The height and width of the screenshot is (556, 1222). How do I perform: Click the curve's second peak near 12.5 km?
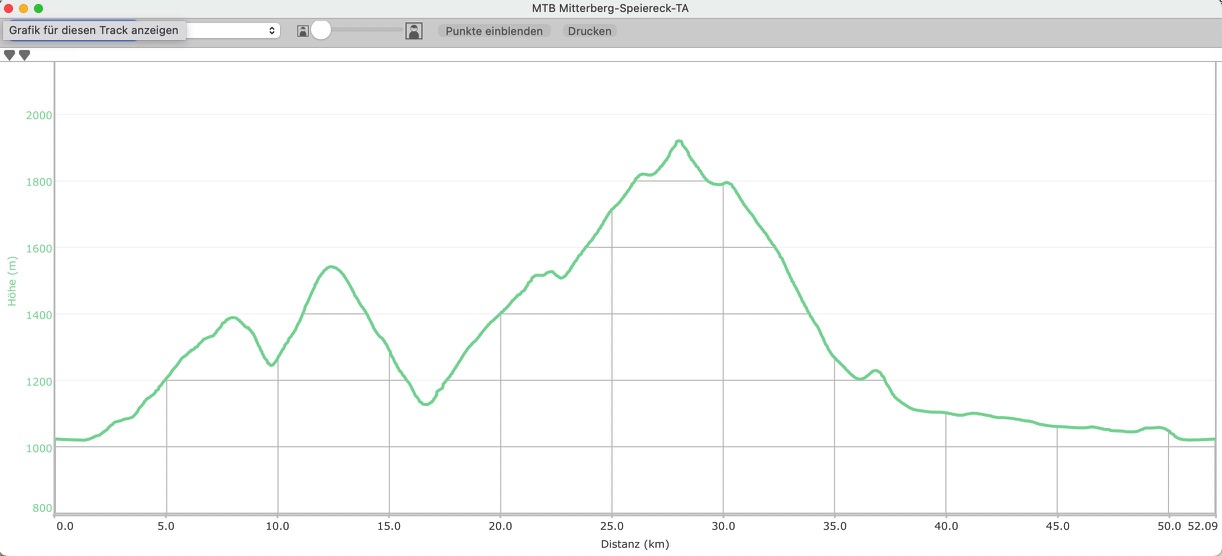(x=331, y=267)
